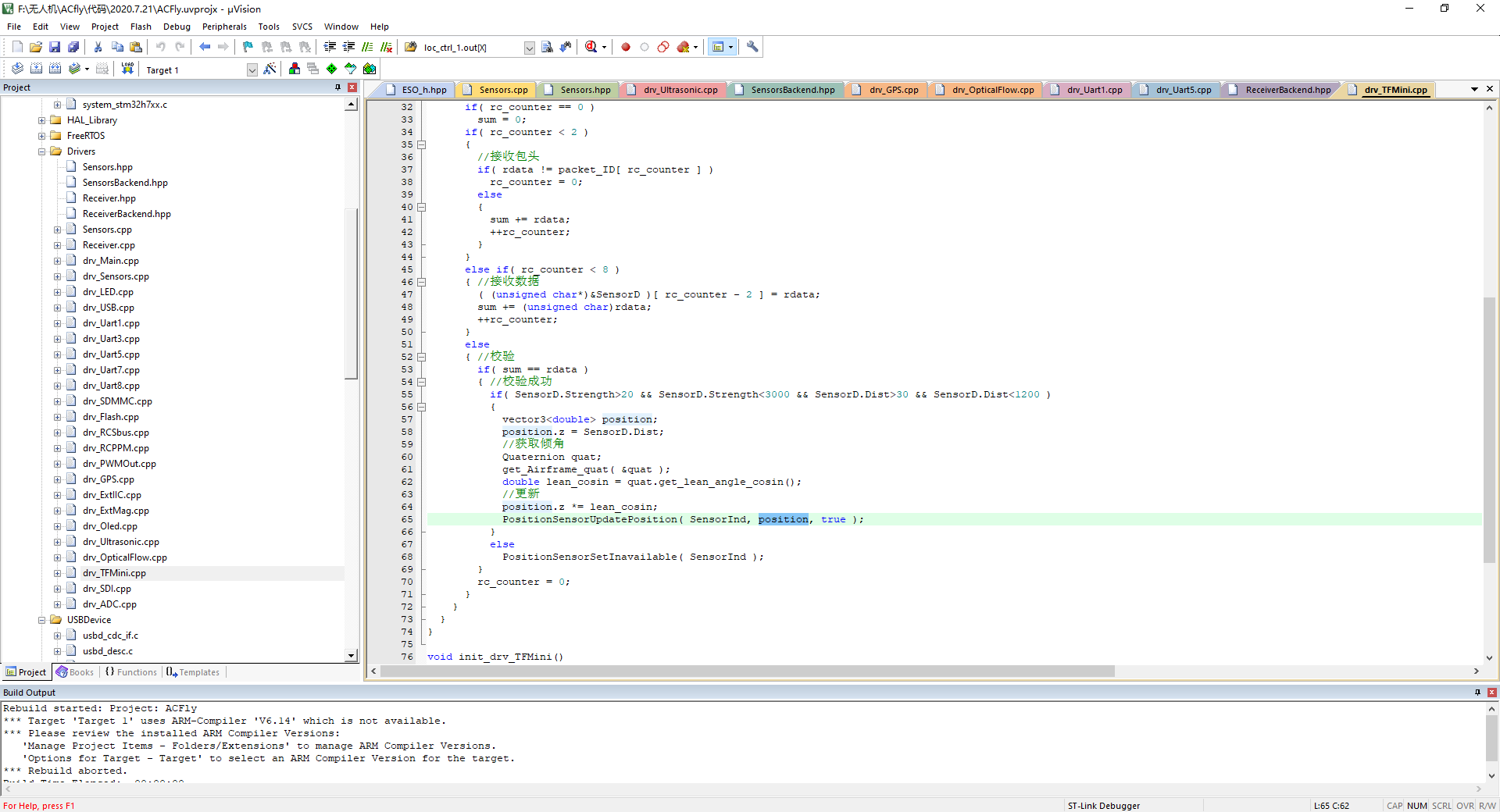Select SensorsBackend.hpp in the project tree
Image resolution: width=1500 pixels, height=812 pixels.
(x=125, y=183)
